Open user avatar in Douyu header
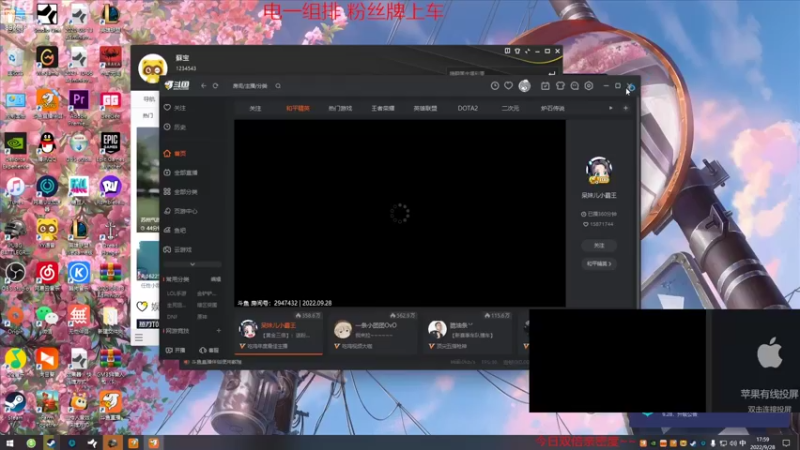 524,86
